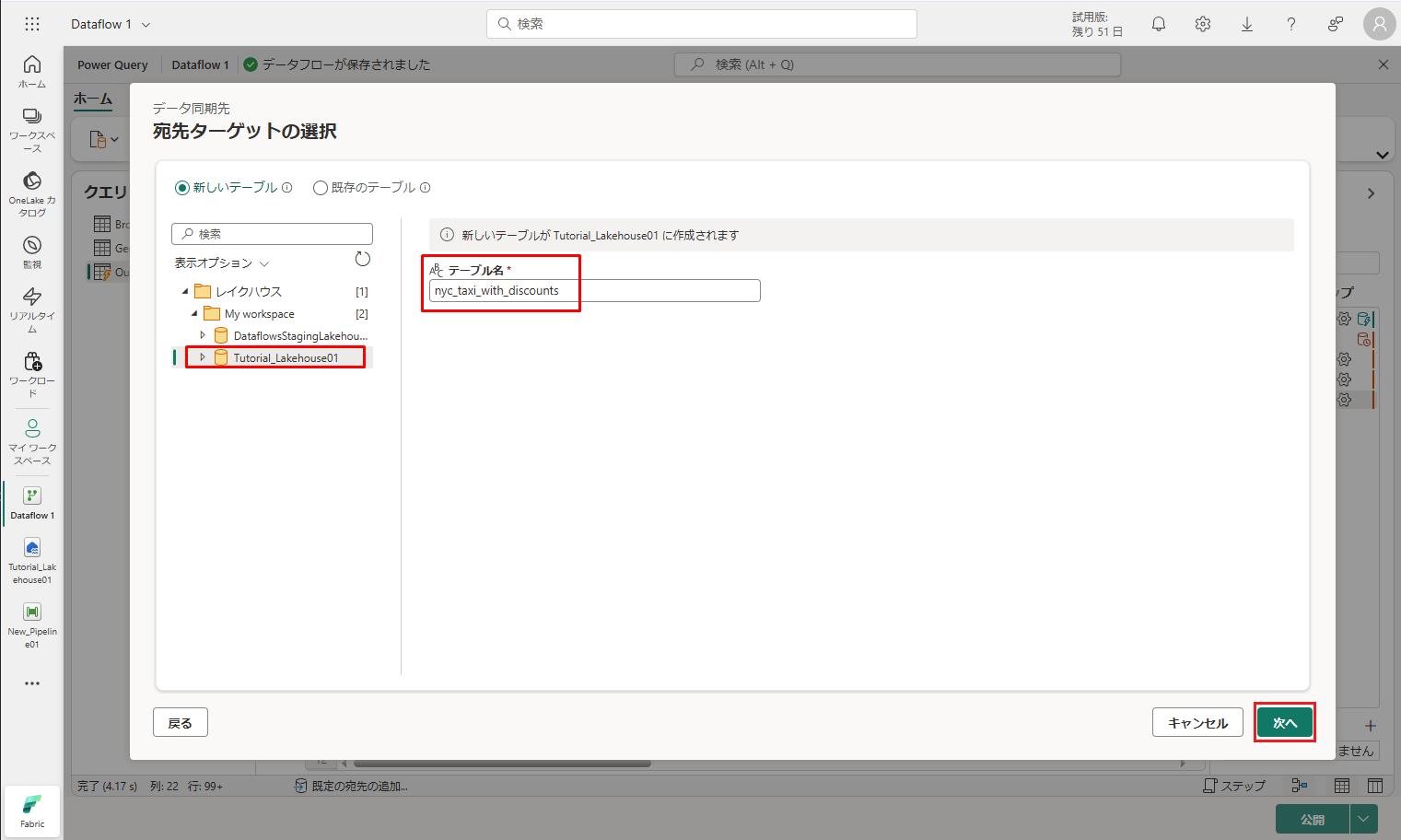
Task: Expand the DataflowsStagingLakehouse node
Action: click(x=203, y=335)
